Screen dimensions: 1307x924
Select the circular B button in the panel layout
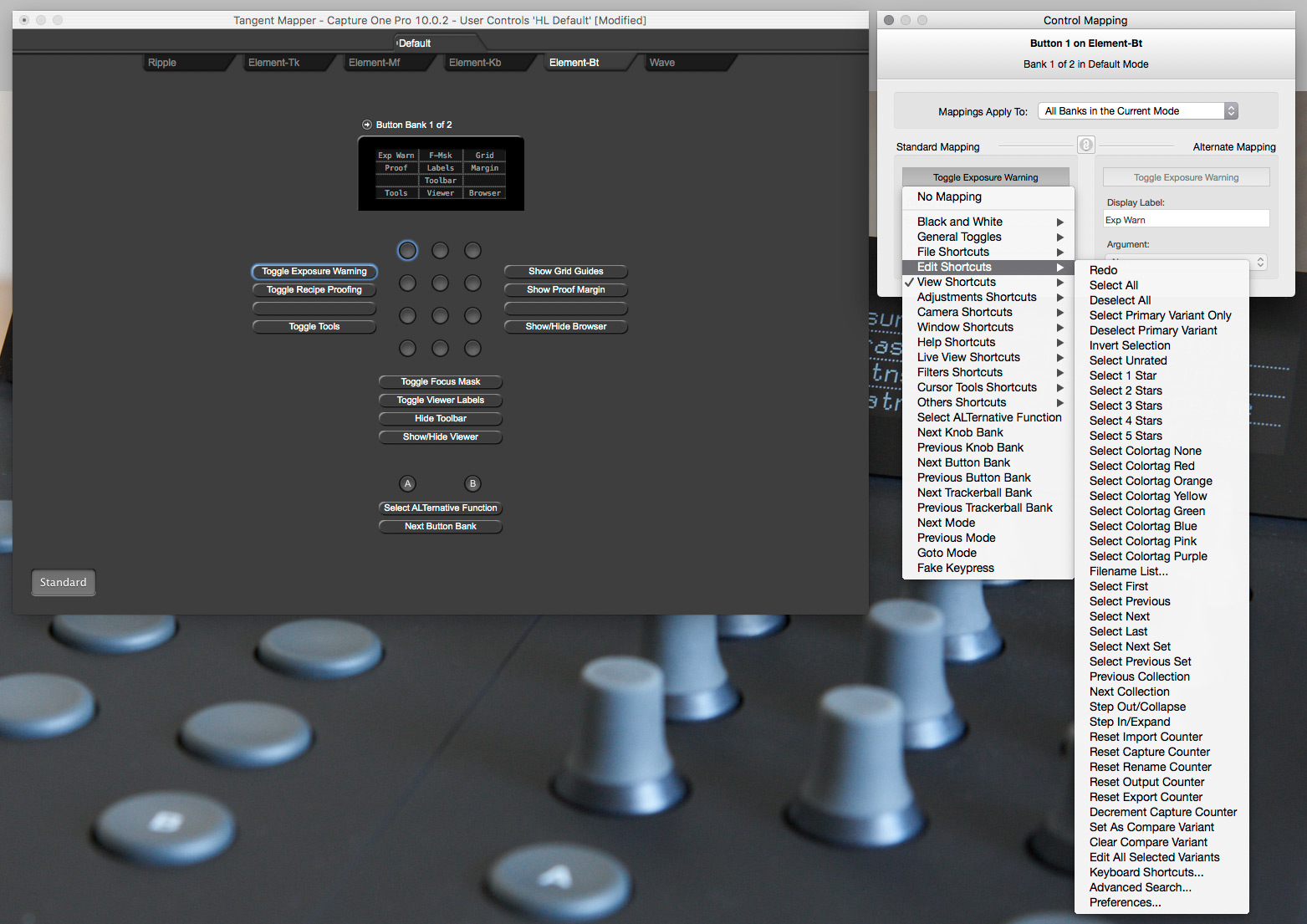pyautogui.click(x=472, y=483)
